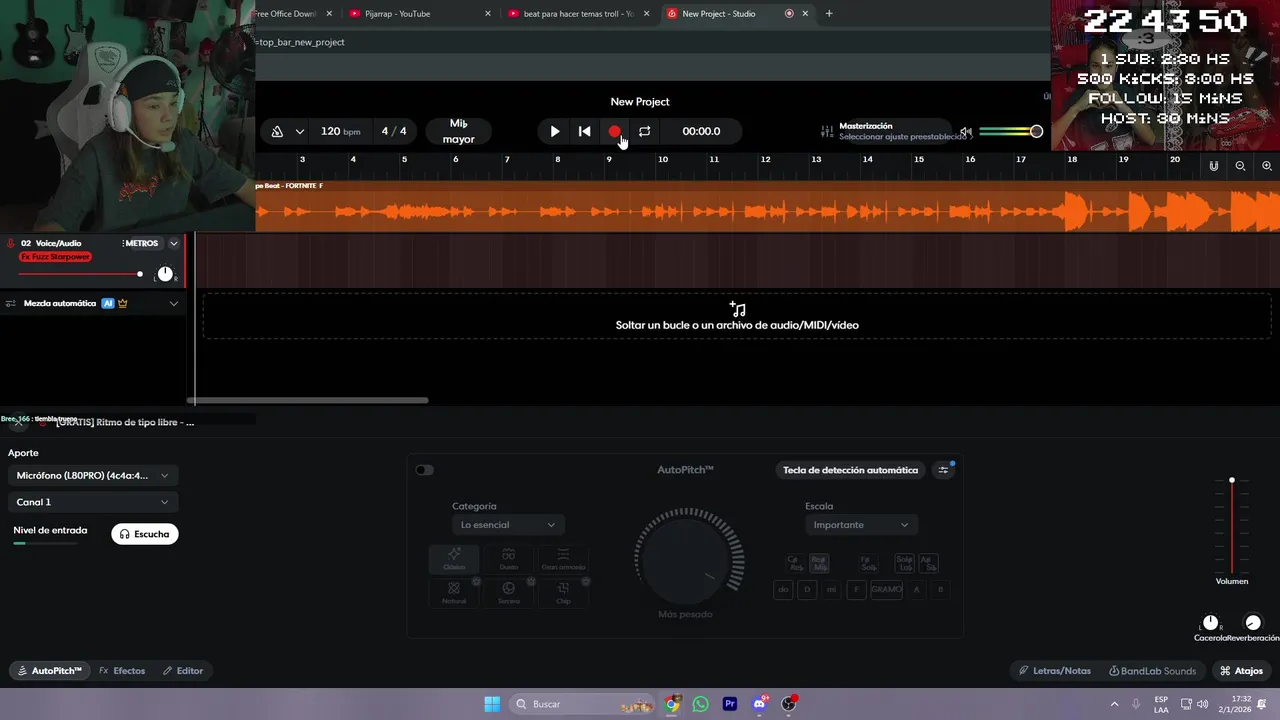Open AutoPitch advanced settings sliders icon
Screen dimensions: 1280x720
point(943,470)
